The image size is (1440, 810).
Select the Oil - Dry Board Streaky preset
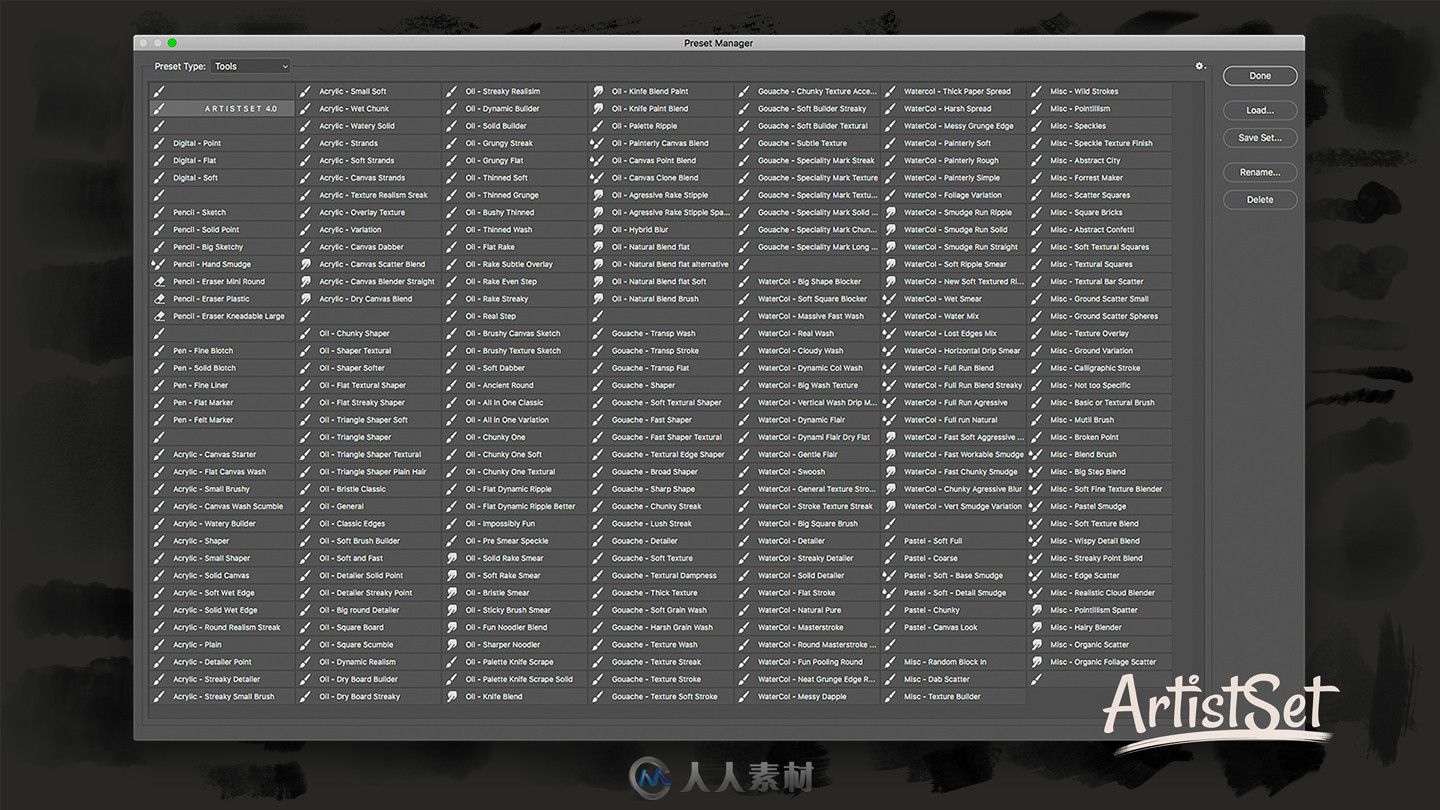(368, 696)
